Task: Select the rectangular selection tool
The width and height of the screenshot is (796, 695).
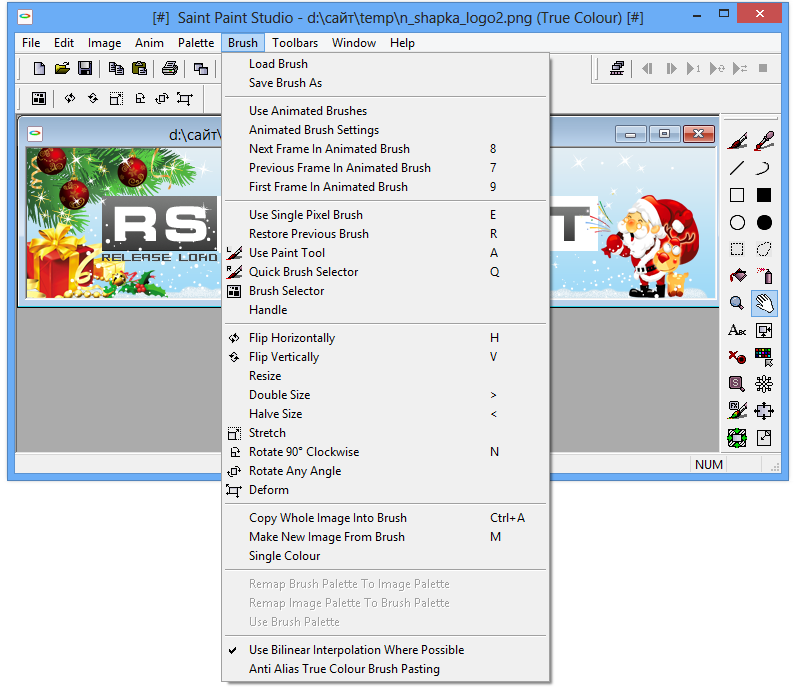Action: coord(737,249)
